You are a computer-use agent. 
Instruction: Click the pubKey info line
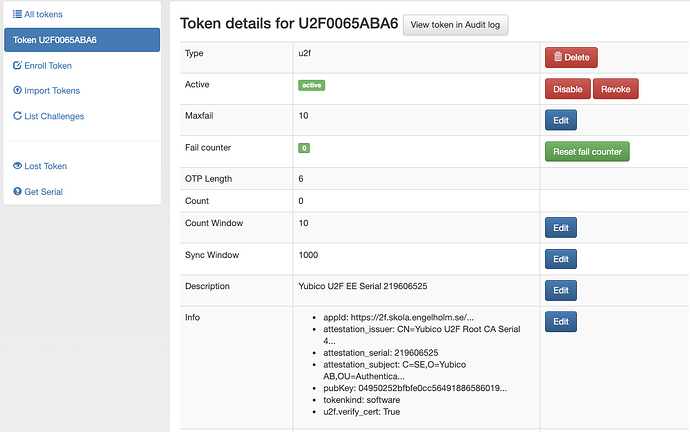click(x=415, y=388)
